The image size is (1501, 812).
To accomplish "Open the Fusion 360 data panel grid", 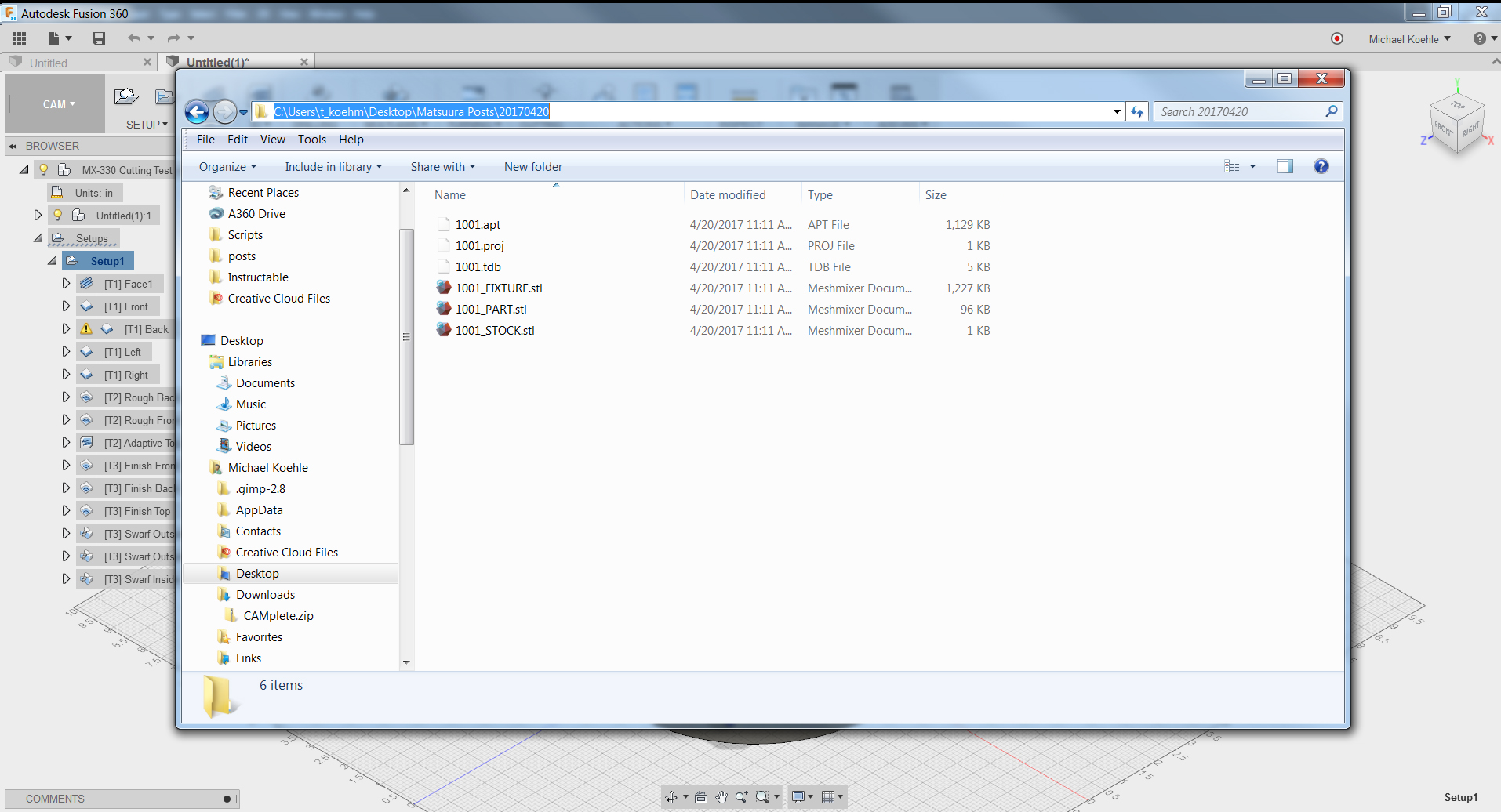I will [x=20, y=38].
